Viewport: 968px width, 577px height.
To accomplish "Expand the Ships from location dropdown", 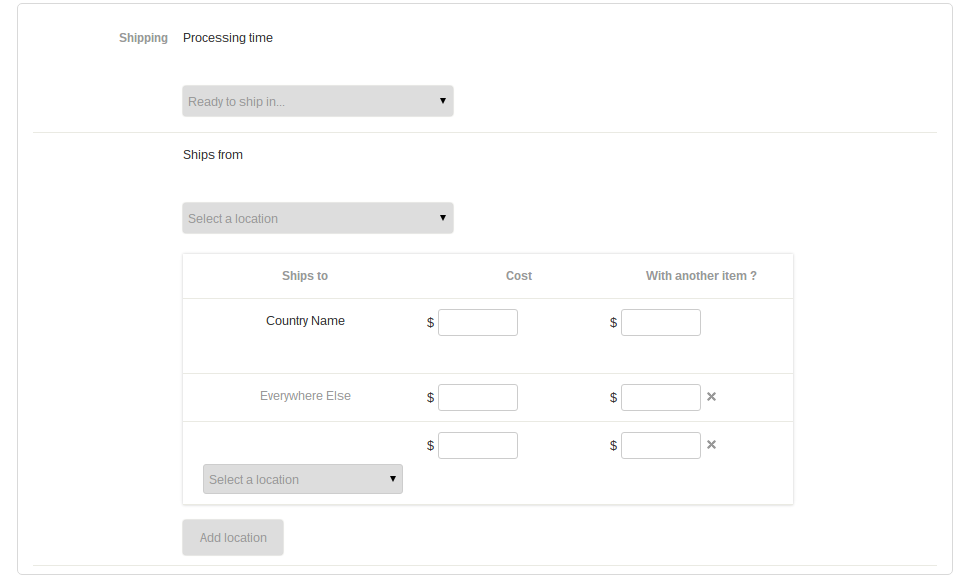I will click(x=318, y=218).
